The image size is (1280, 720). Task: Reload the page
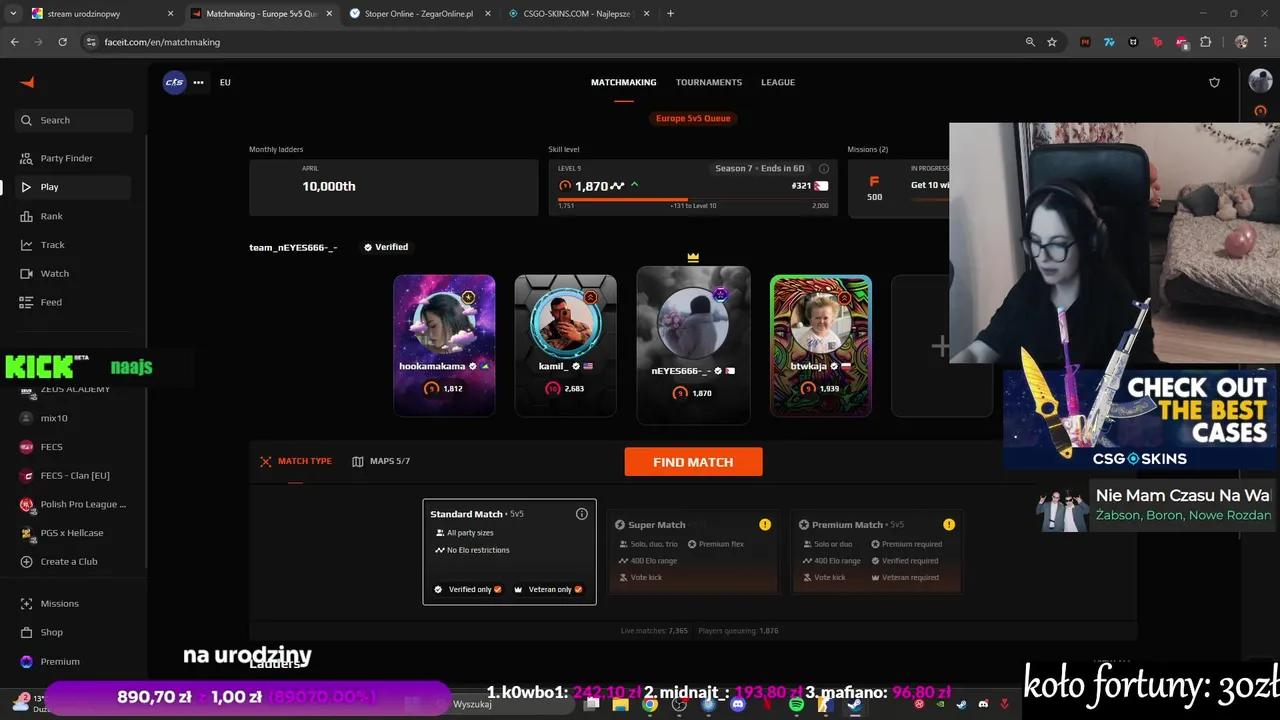point(62,42)
